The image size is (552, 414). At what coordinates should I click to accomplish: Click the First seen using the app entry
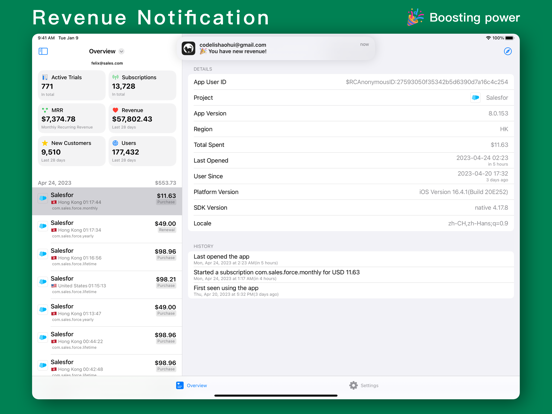pos(351,290)
